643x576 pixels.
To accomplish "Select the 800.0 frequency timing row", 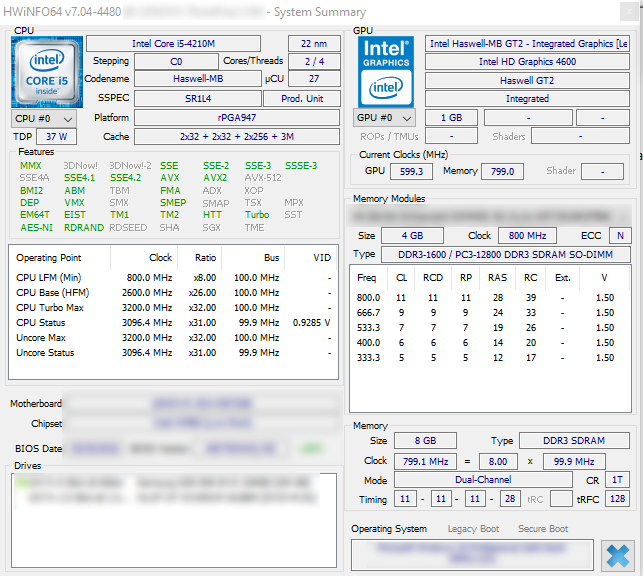I will click(x=490, y=298).
